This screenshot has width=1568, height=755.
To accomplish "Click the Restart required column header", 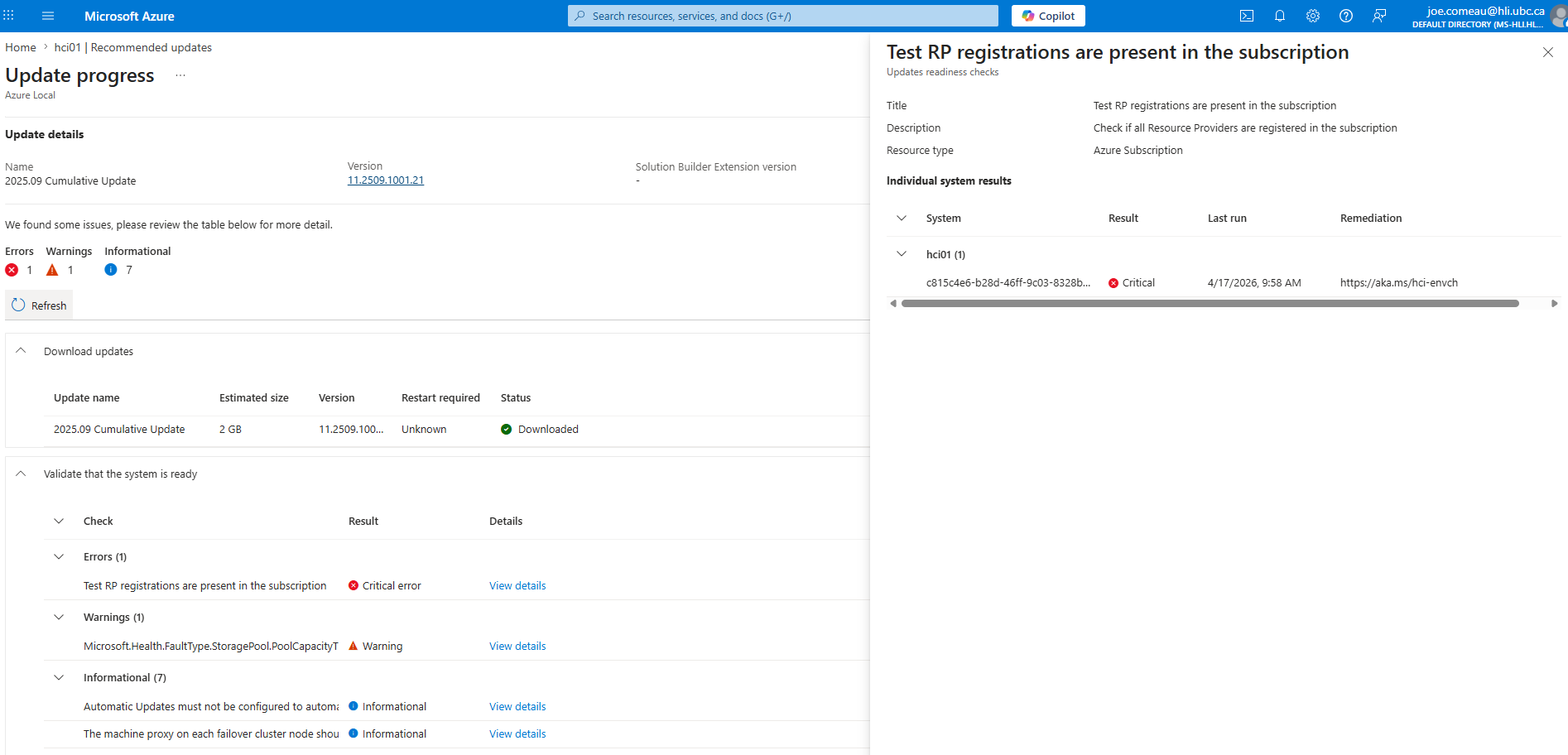I will 440,397.
